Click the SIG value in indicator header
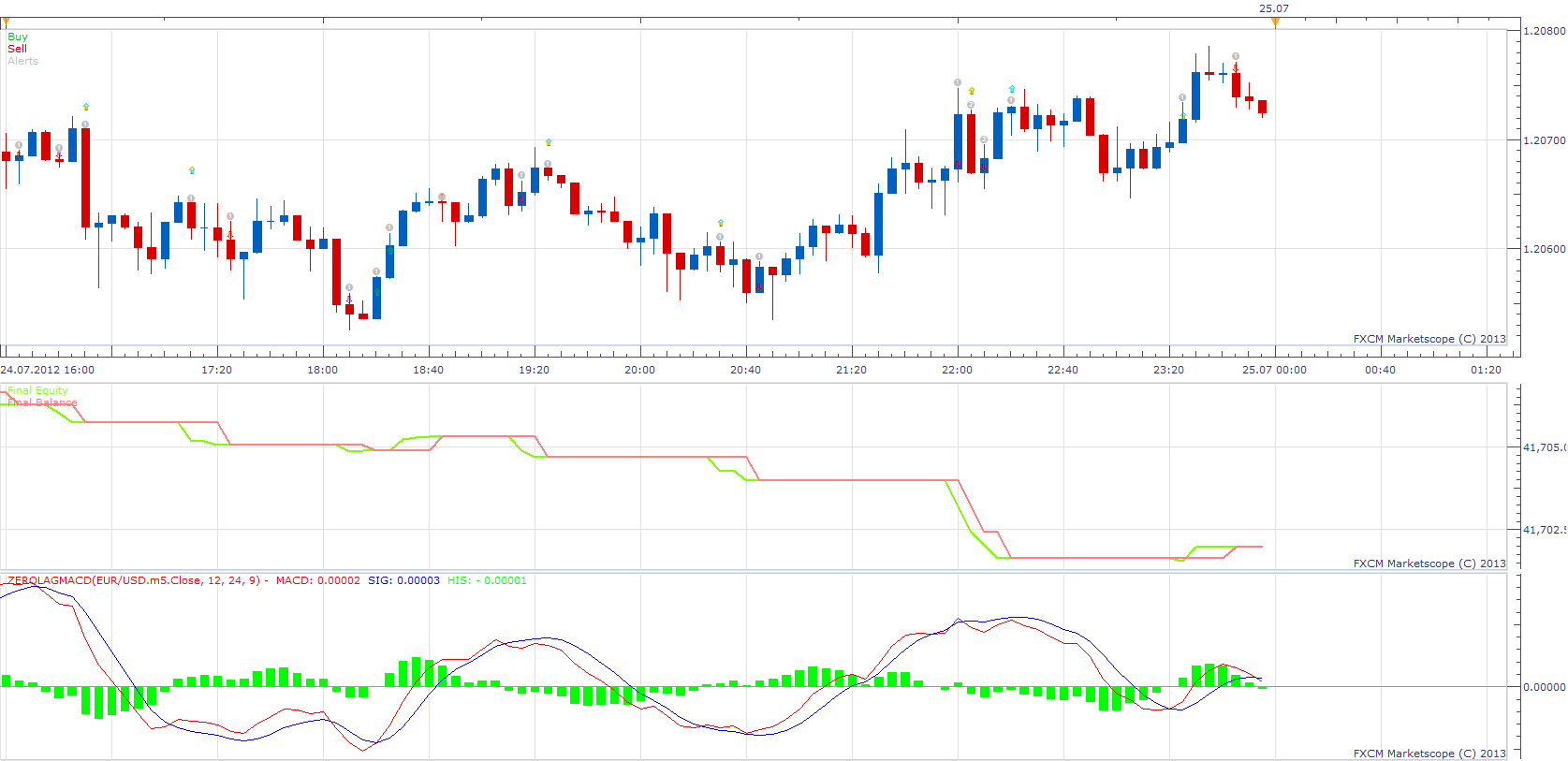This screenshot has width=1568, height=761. (x=403, y=580)
